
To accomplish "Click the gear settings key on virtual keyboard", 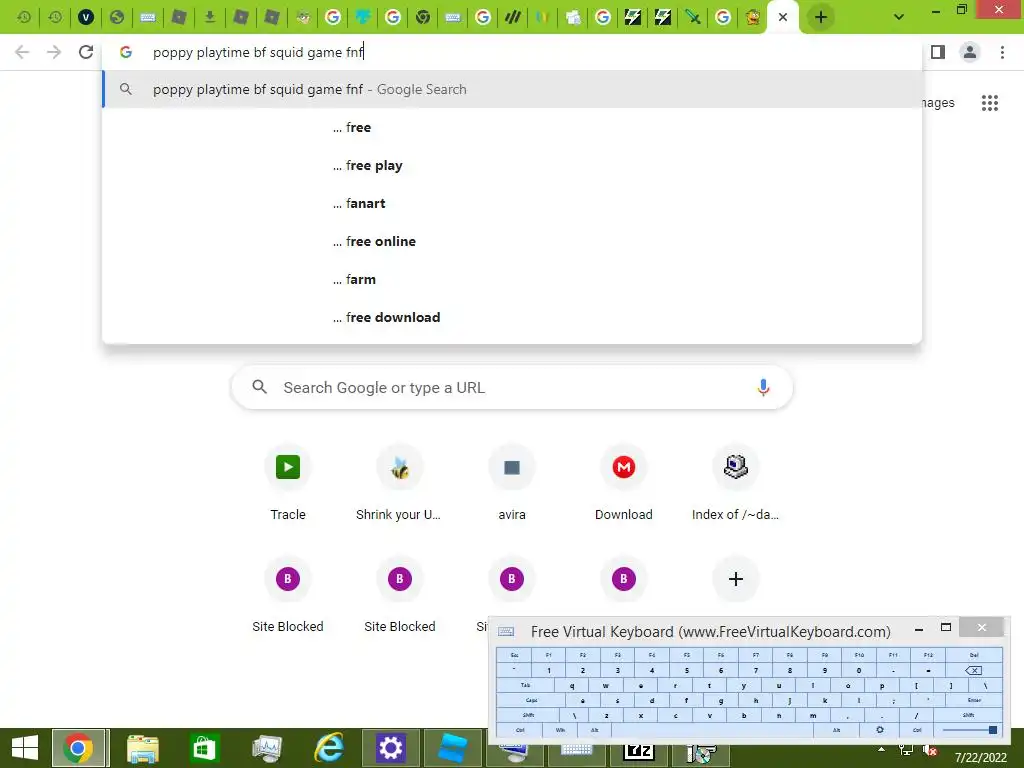I will (880, 729).
